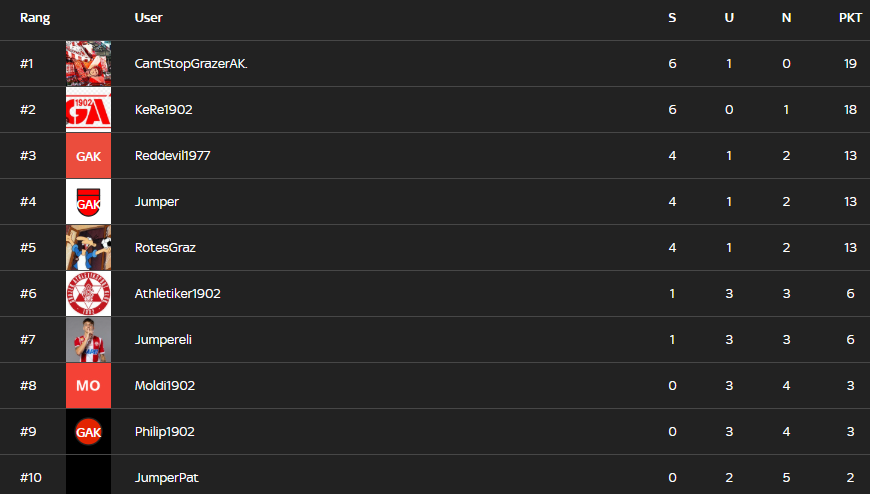Open the KeRe1902 username link

(x=163, y=110)
